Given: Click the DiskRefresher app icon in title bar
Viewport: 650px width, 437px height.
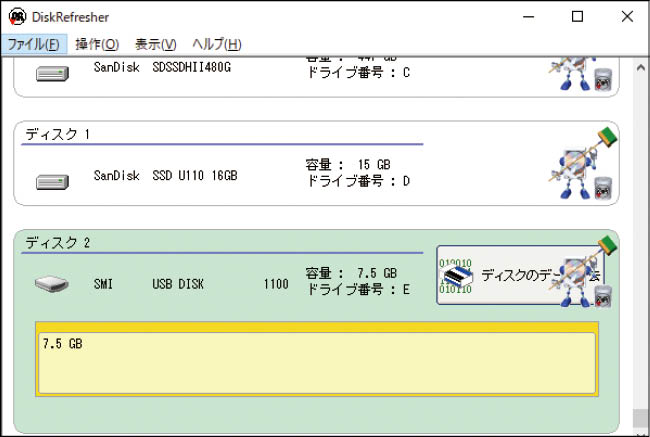Looking at the screenshot, I should click(14, 16).
